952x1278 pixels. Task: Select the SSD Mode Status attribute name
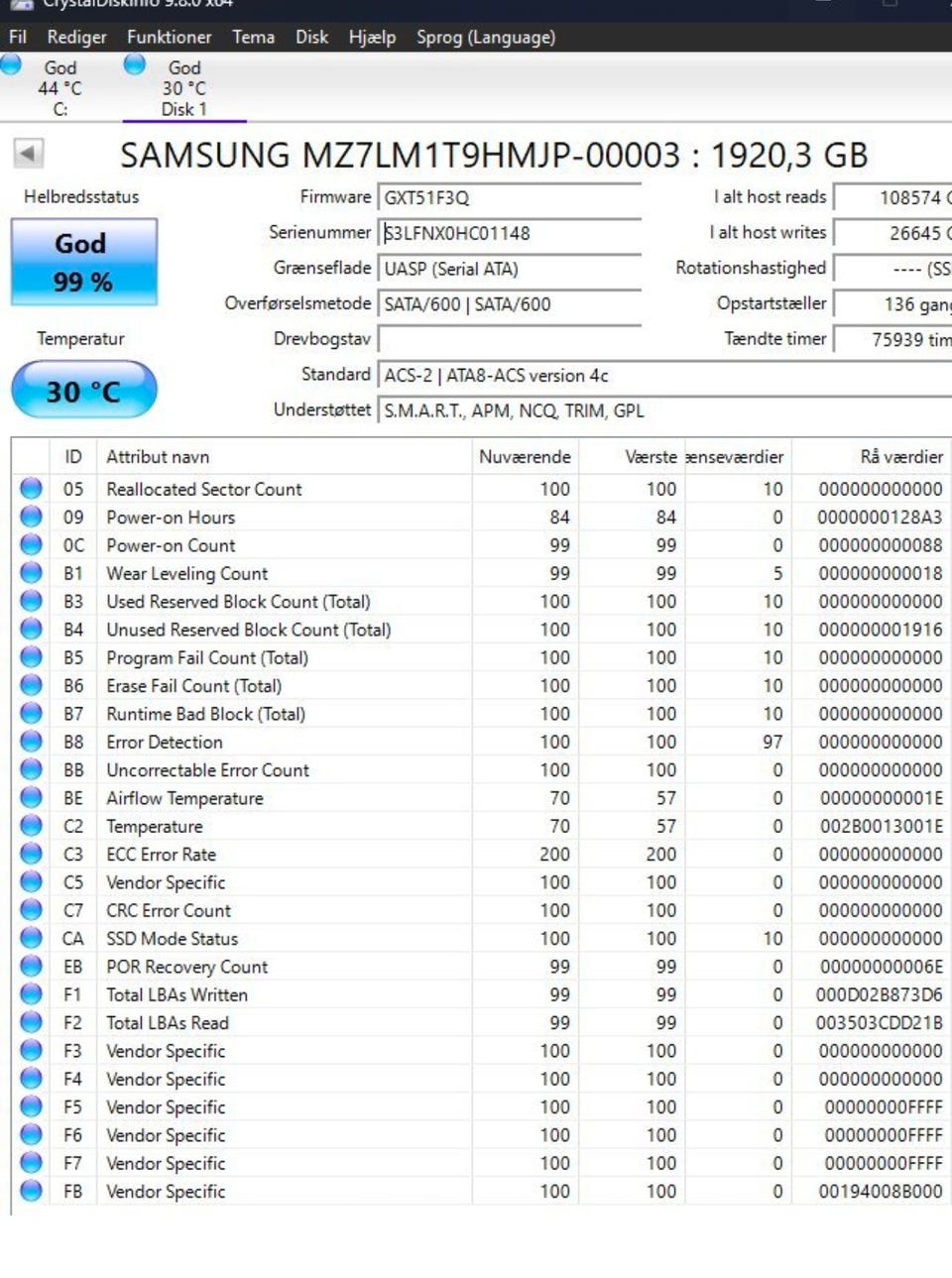(173, 938)
